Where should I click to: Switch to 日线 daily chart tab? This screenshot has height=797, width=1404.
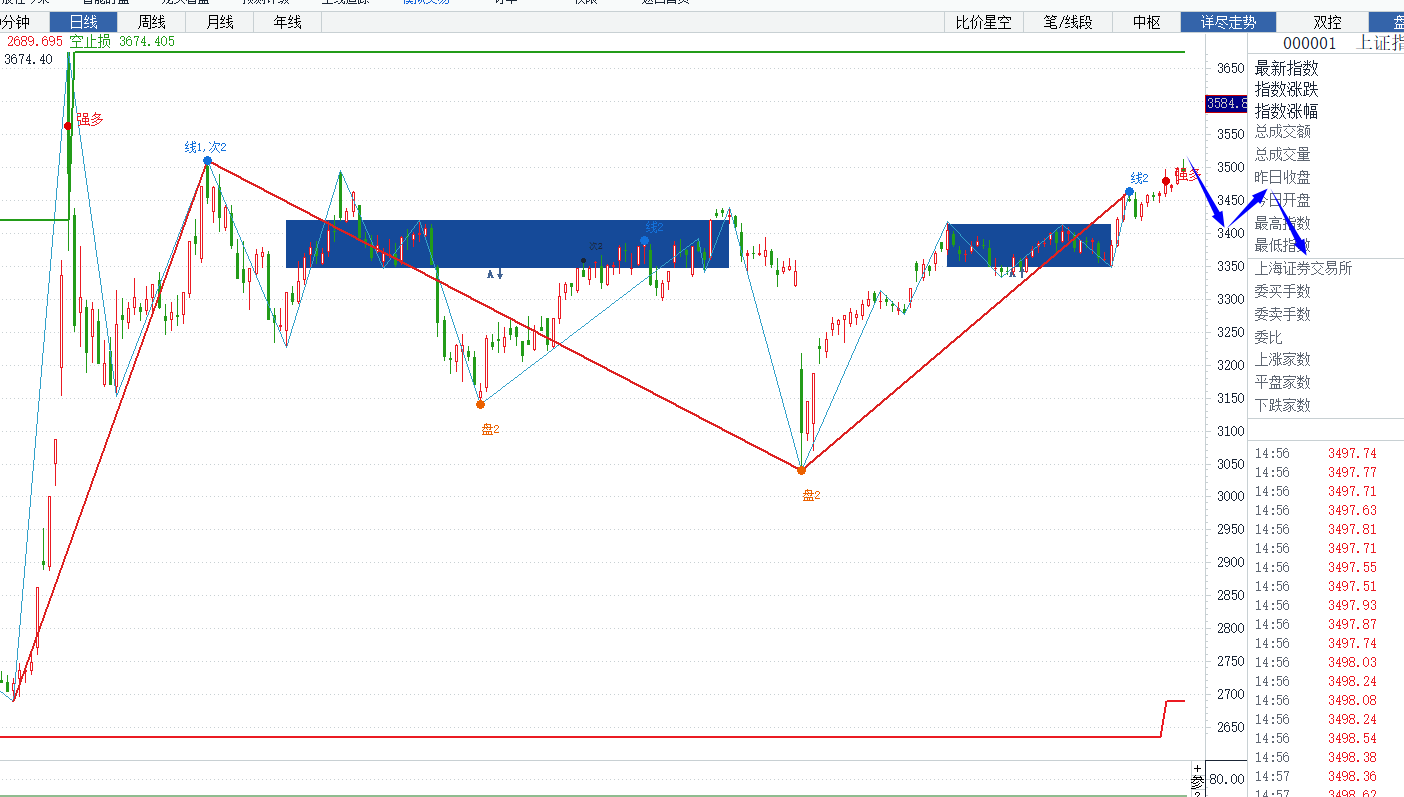point(83,22)
